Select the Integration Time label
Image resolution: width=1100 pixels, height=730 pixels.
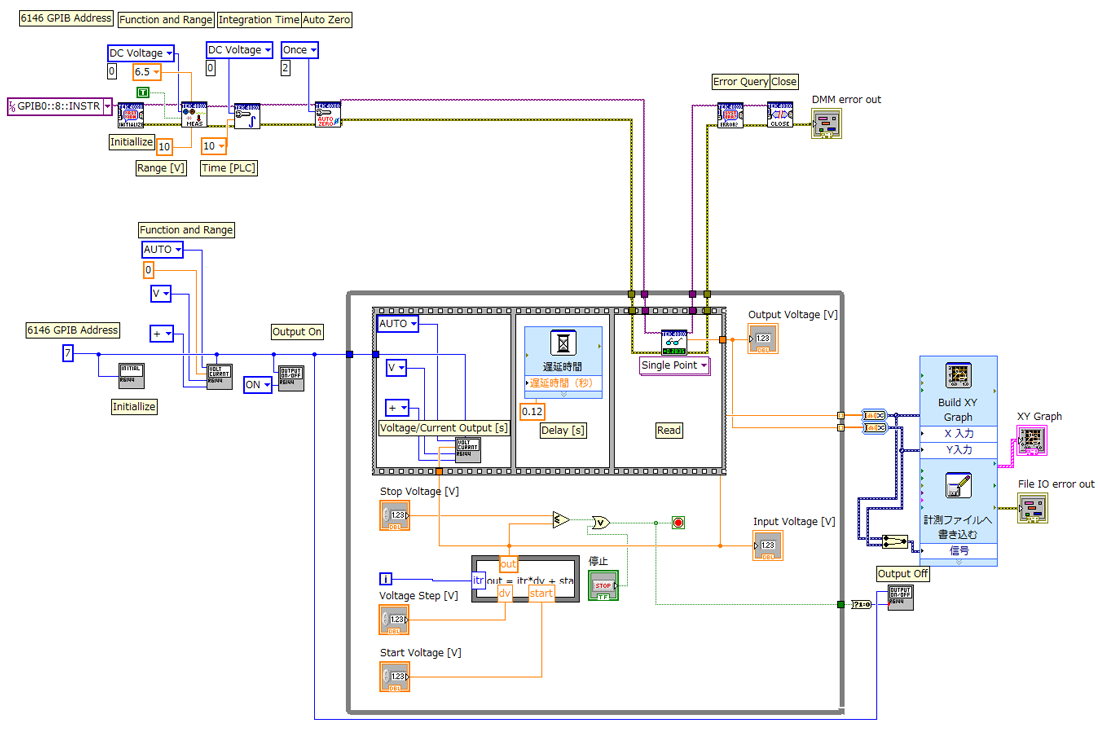click(x=259, y=20)
